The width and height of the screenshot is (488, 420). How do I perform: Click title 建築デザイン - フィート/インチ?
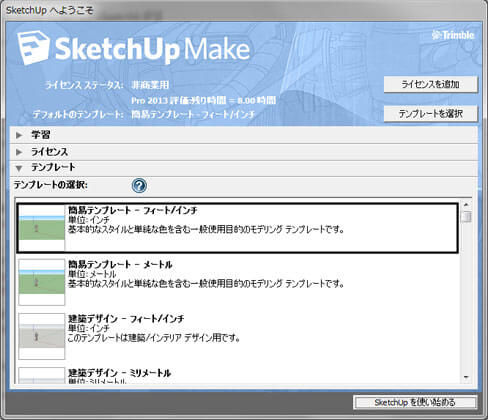coord(126,319)
